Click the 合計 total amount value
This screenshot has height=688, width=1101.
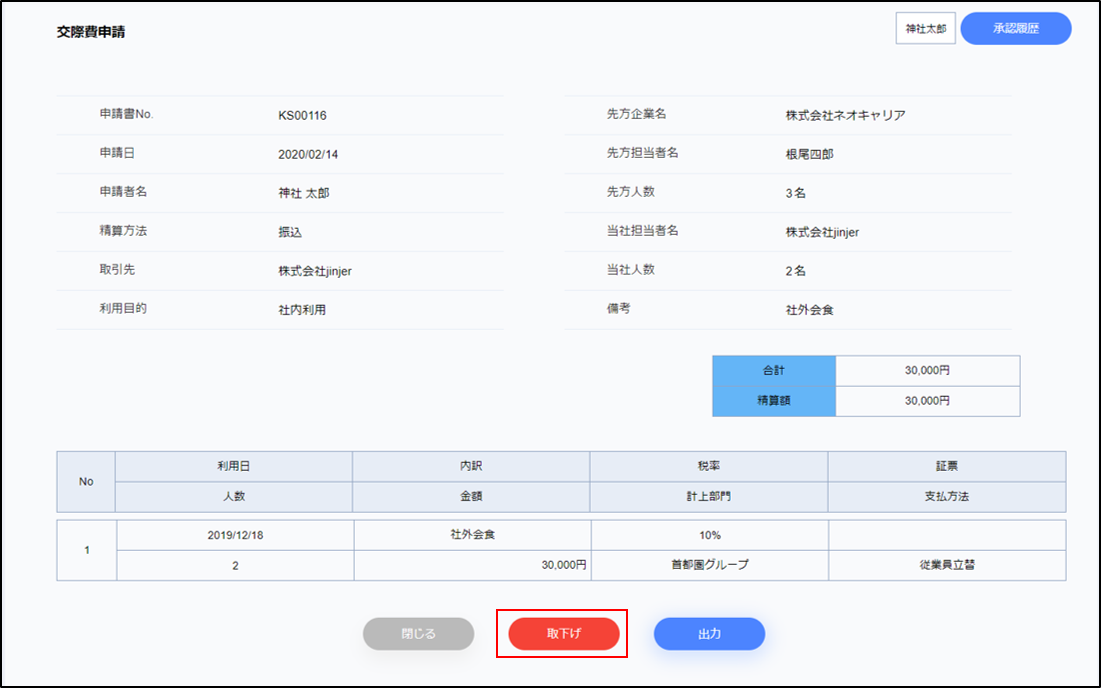coord(927,371)
